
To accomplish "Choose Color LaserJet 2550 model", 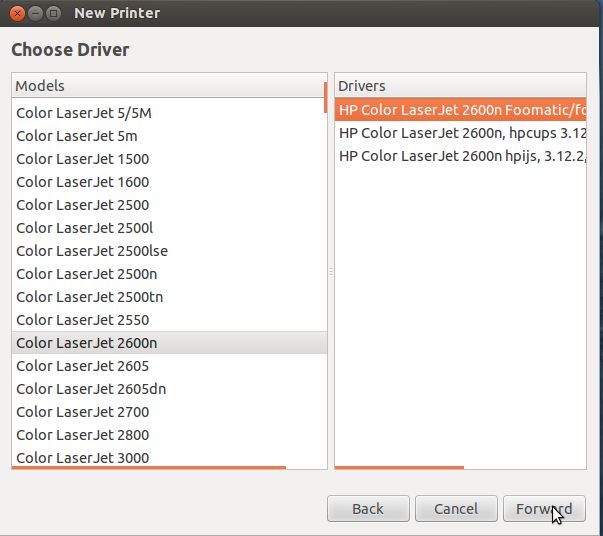I will [169, 320].
